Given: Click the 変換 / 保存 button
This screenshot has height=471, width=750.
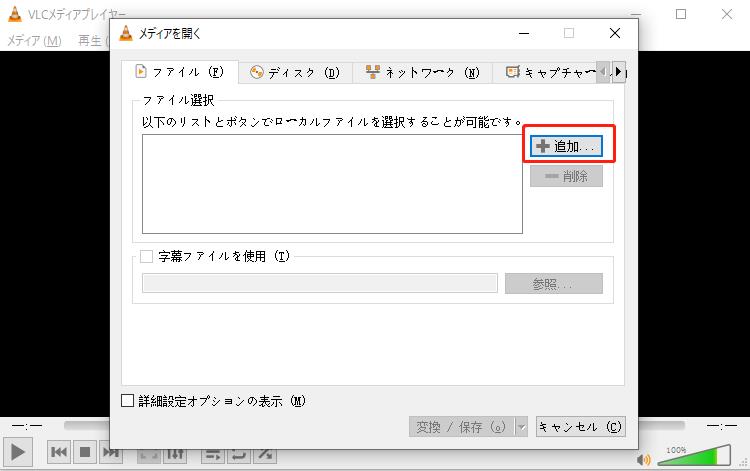Looking at the screenshot, I should [x=461, y=427].
